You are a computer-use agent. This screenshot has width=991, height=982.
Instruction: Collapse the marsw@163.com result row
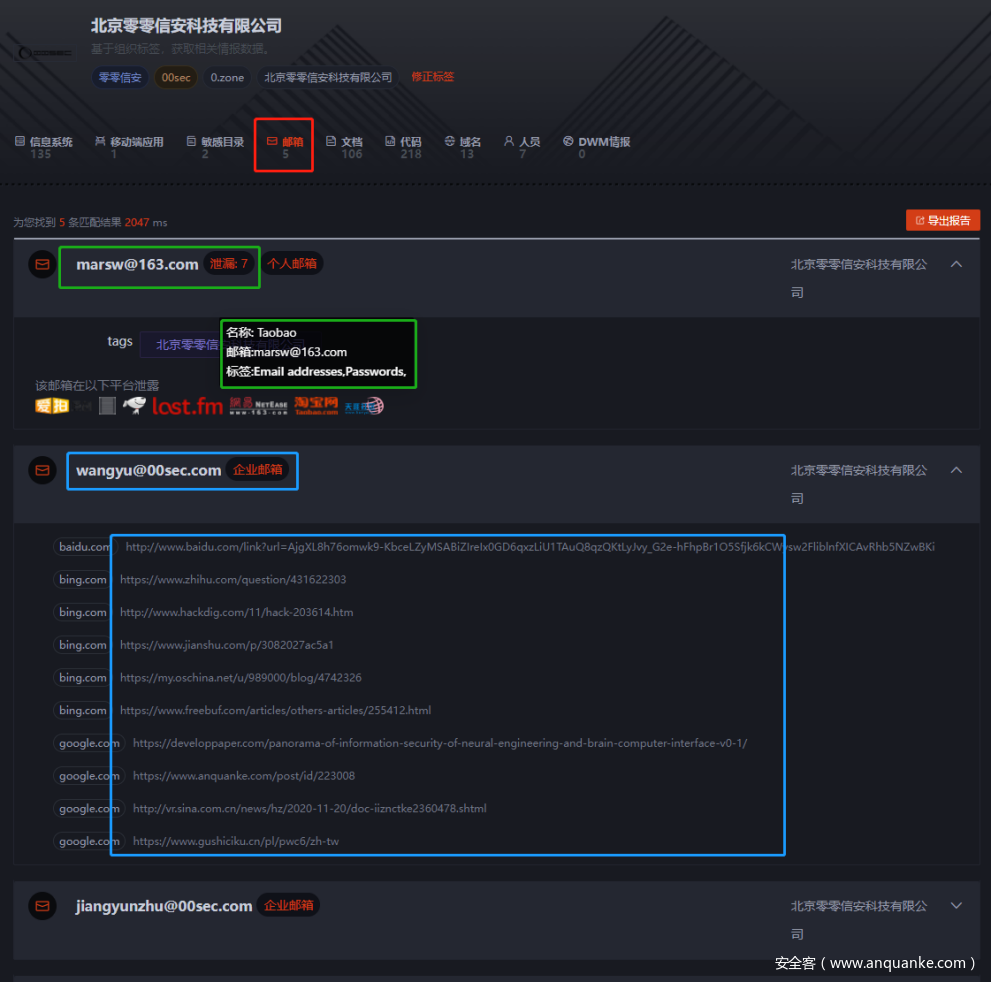point(956,264)
